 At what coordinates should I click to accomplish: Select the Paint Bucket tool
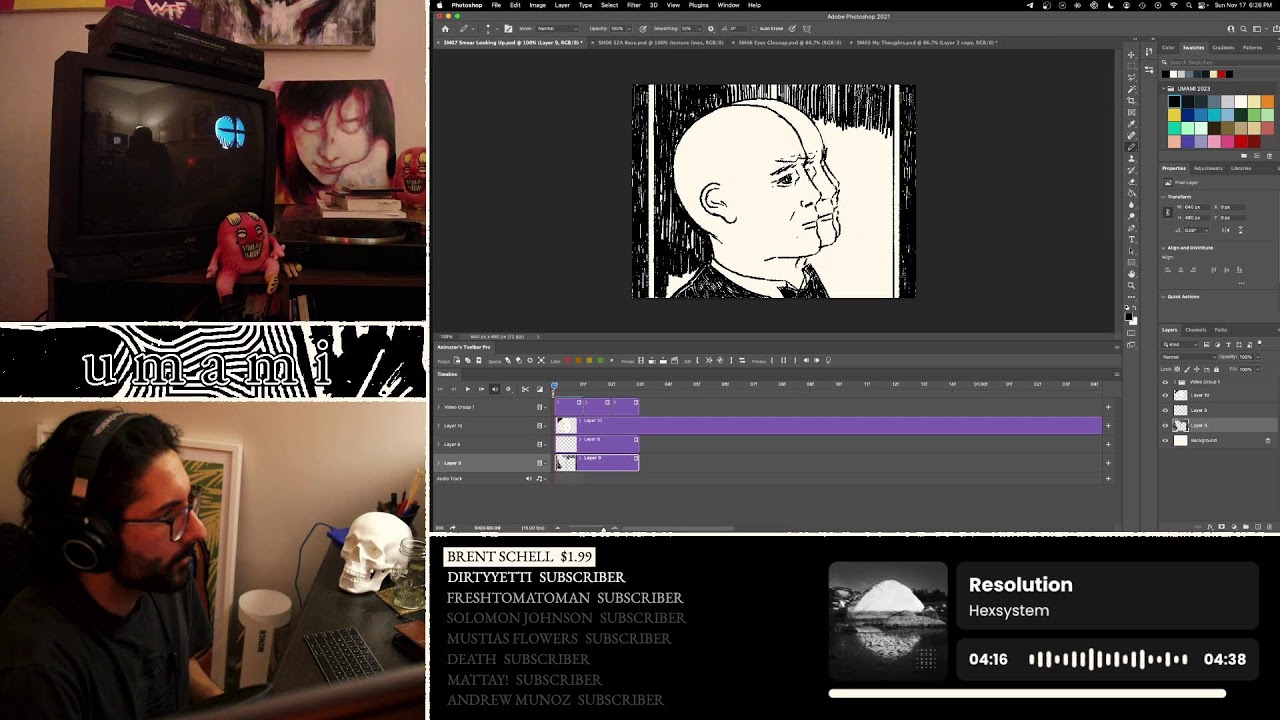(1131, 194)
